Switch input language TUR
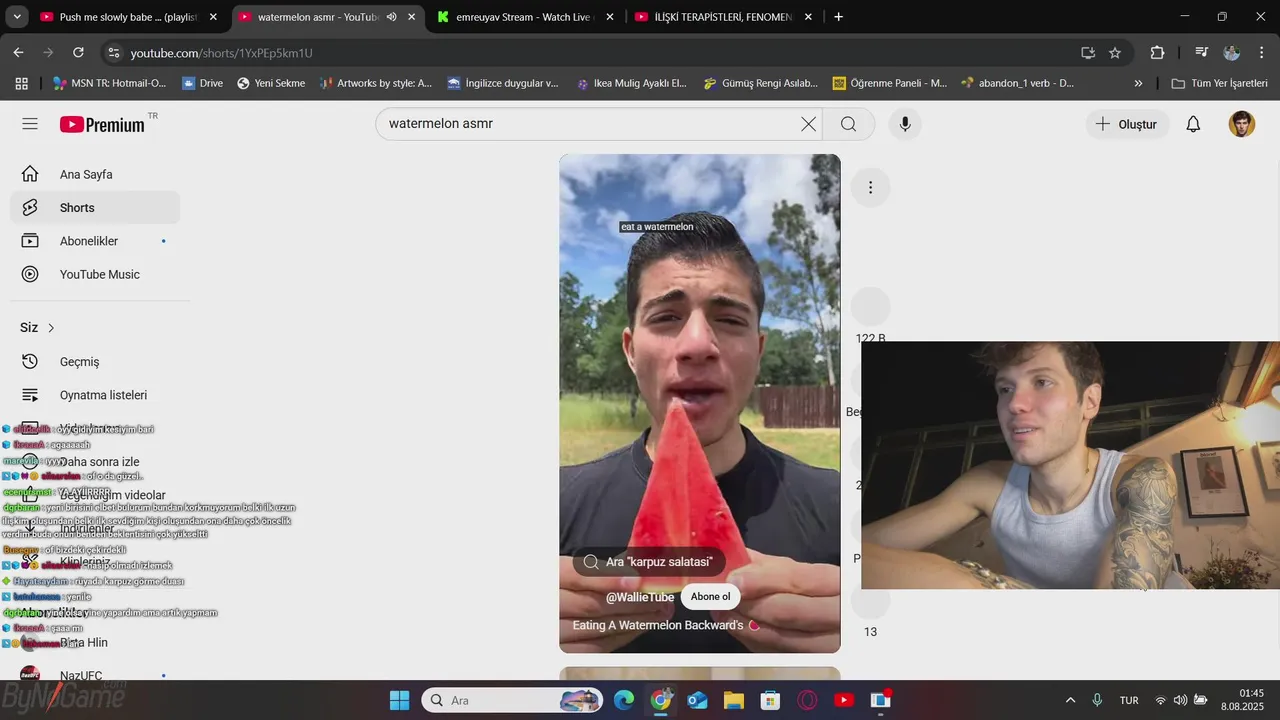 [x=1129, y=700]
